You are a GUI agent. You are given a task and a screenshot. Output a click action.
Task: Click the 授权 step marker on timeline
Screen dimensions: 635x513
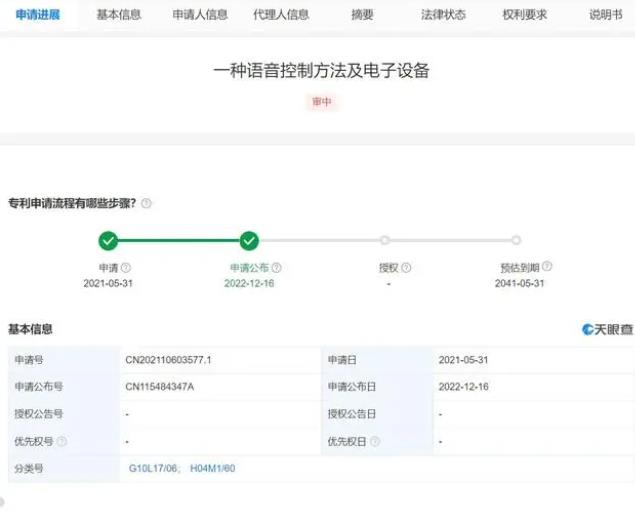pyautogui.click(x=384, y=240)
